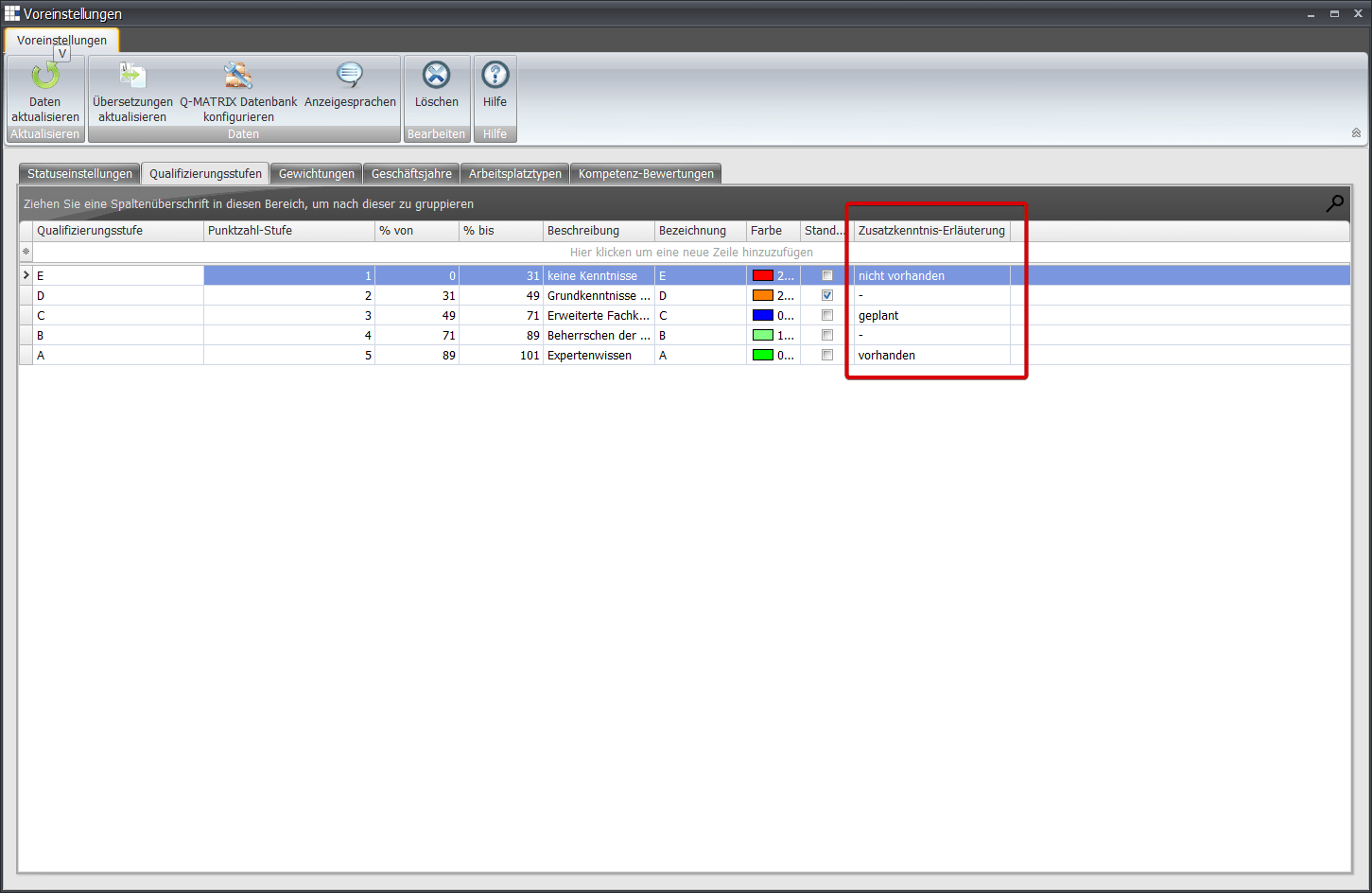Tick the Standard checkbox for row A
This screenshot has width=1372, height=893.
pyautogui.click(x=827, y=356)
